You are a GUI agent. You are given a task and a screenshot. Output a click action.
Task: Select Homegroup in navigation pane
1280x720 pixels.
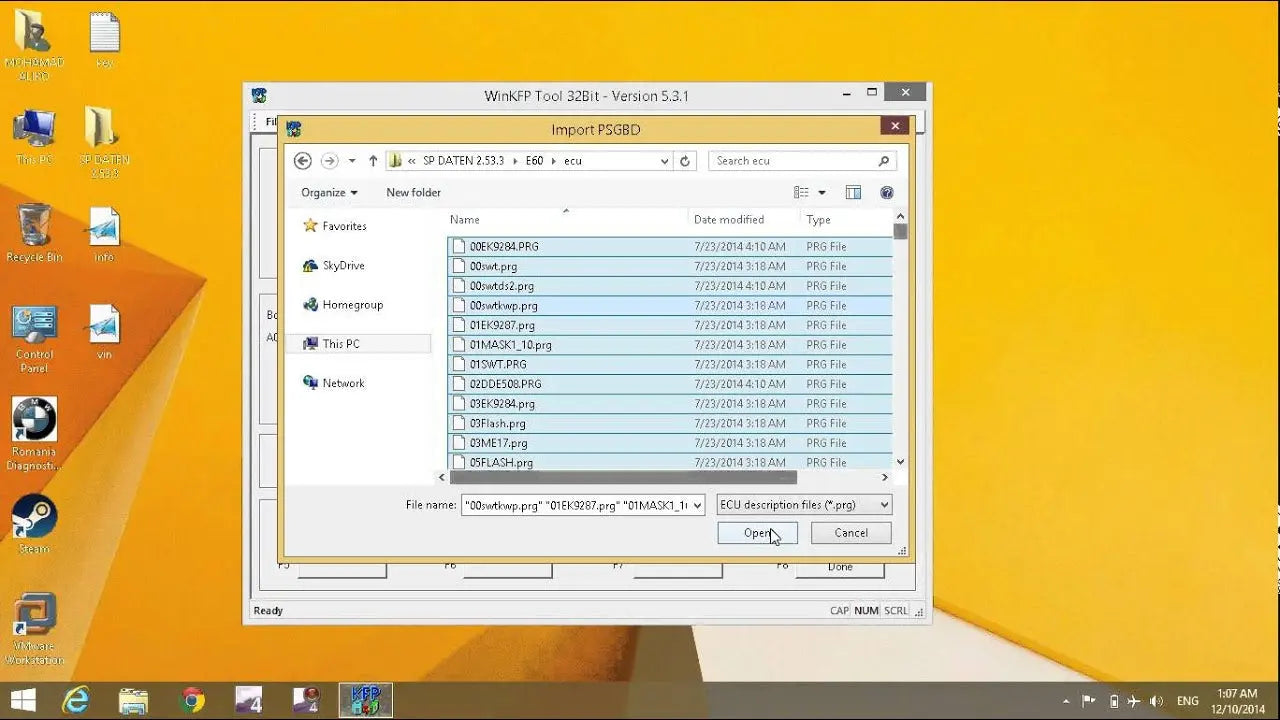pyautogui.click(x=343, y=304)
